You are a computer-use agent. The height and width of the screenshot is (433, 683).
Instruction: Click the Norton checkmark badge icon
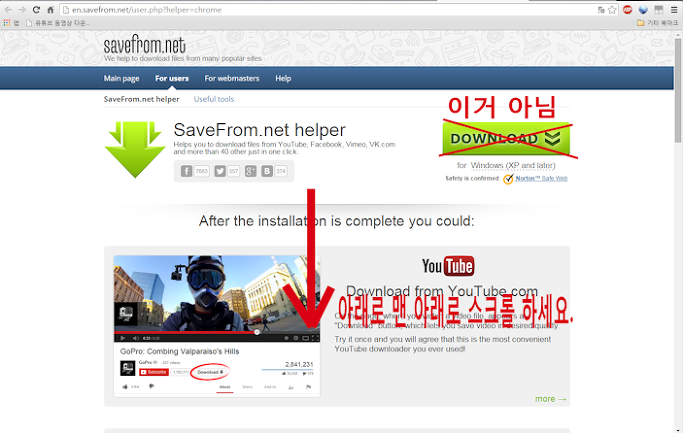[x=508, y=179]
